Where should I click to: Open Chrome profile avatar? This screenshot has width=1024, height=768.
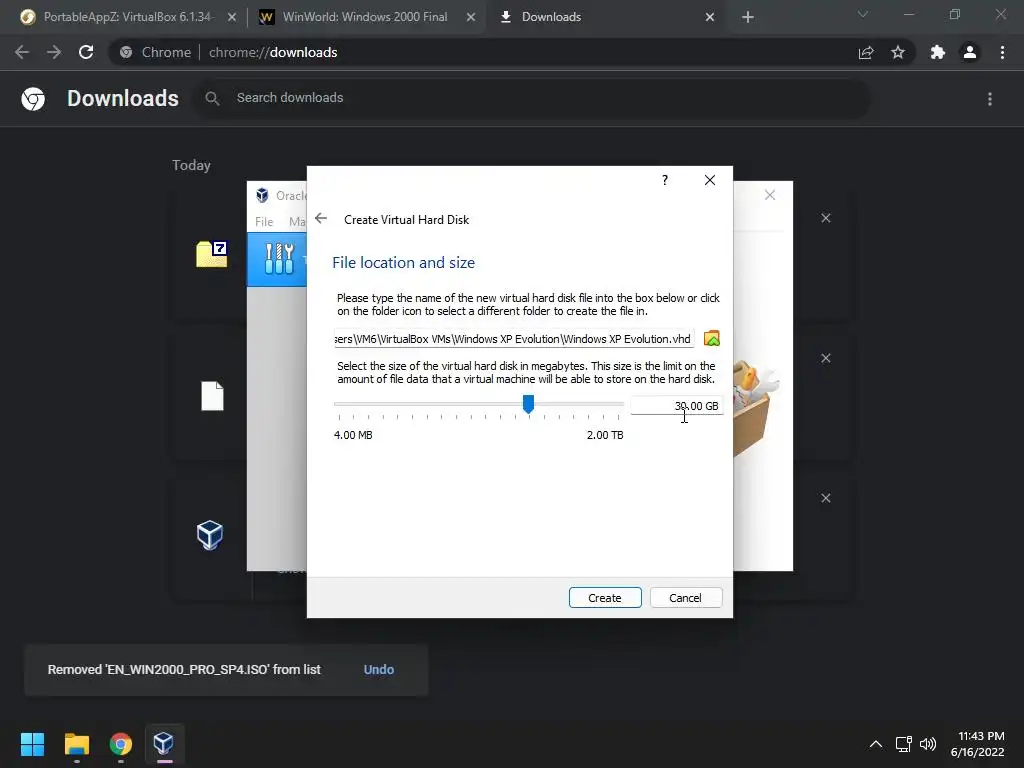(x=970, y=52)
